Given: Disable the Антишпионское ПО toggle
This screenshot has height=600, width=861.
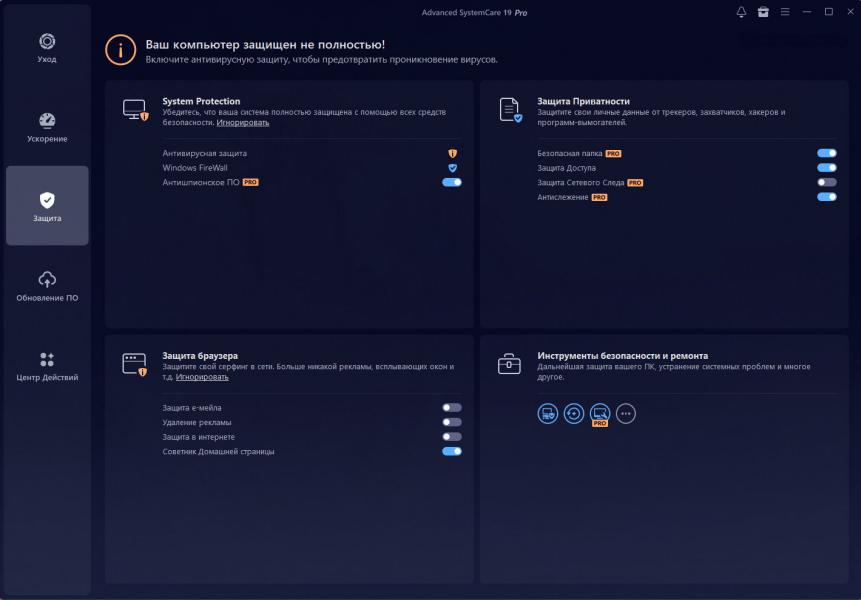Looking at the screenshot, I should click(452, 183).
